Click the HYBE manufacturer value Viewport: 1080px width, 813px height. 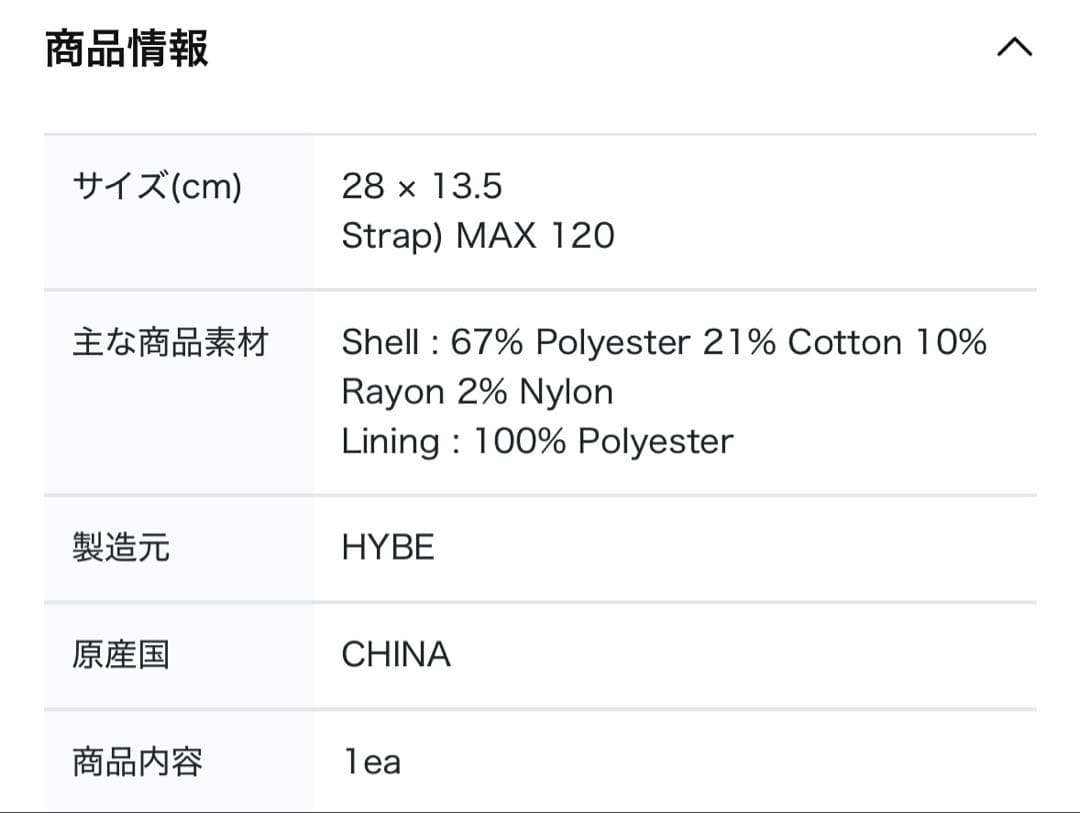(388, 548)
